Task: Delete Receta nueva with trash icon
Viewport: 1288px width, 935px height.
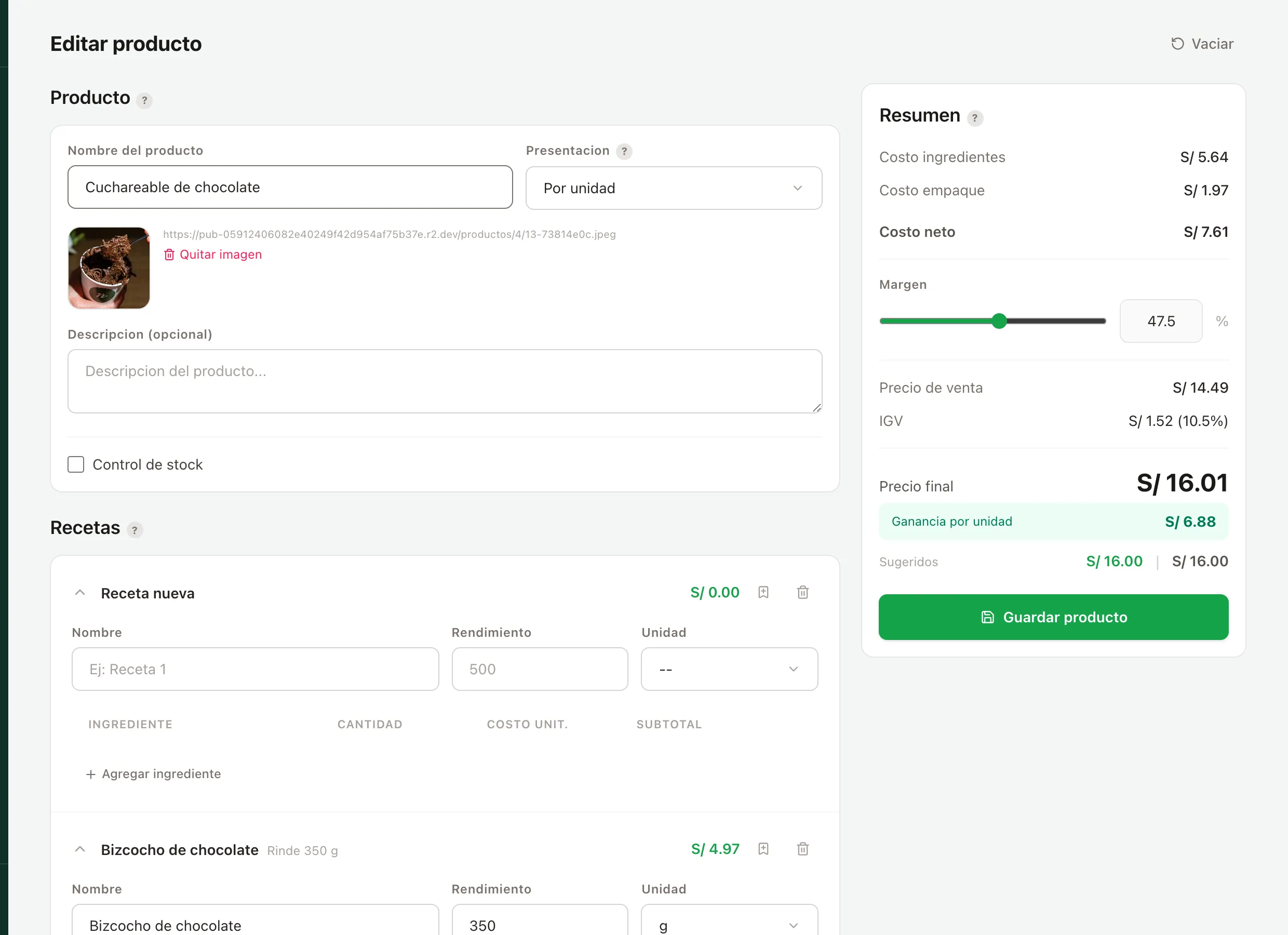Action: [x=802, y=593]
